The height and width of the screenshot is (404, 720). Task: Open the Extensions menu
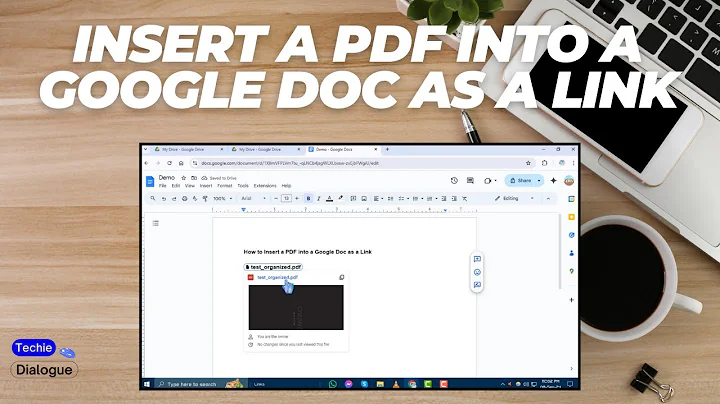(265, 186)
